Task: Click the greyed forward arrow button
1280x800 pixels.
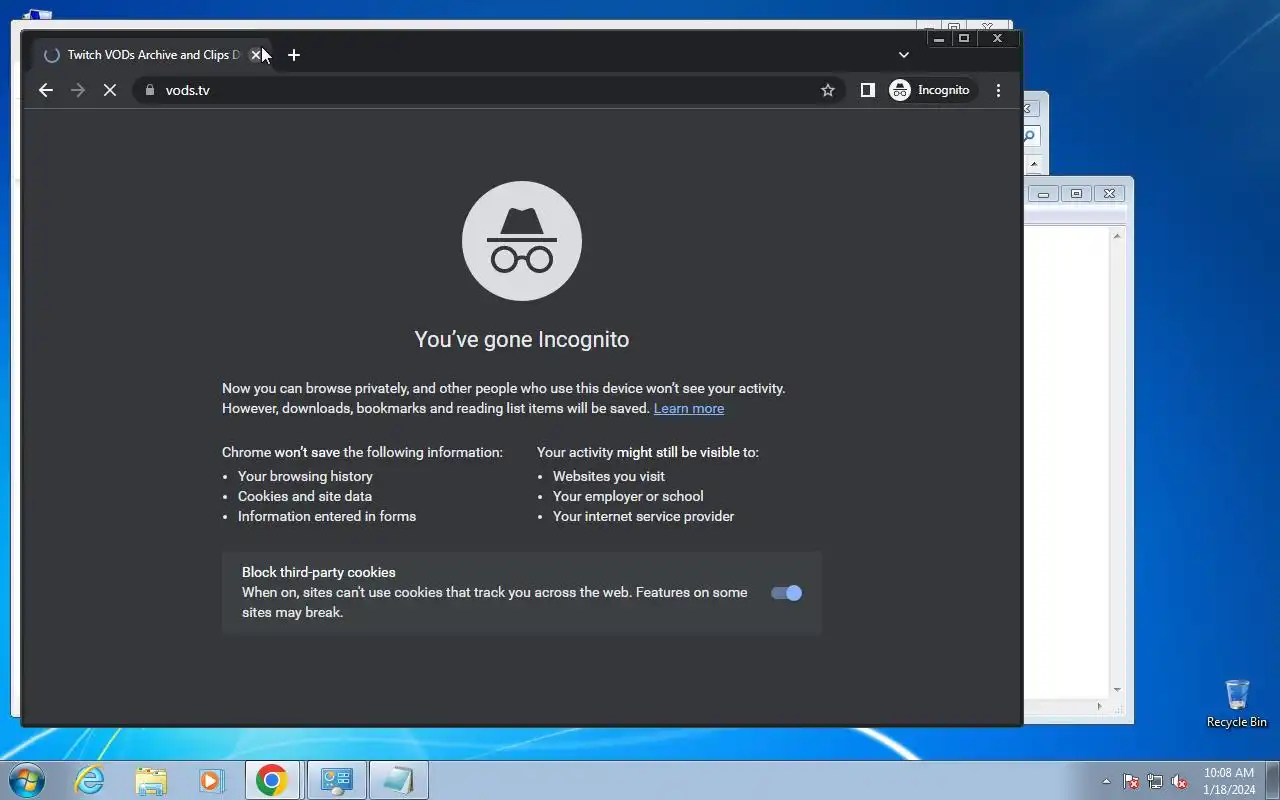Action: click(78, 90)
